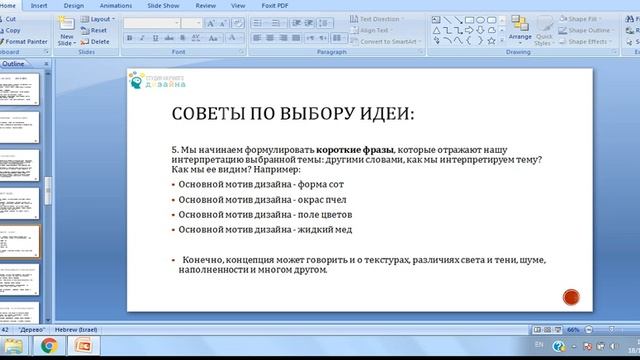Select the Down Arrow shape
Image resolution: width=640 pixels, height=360 pixels.
480,30
